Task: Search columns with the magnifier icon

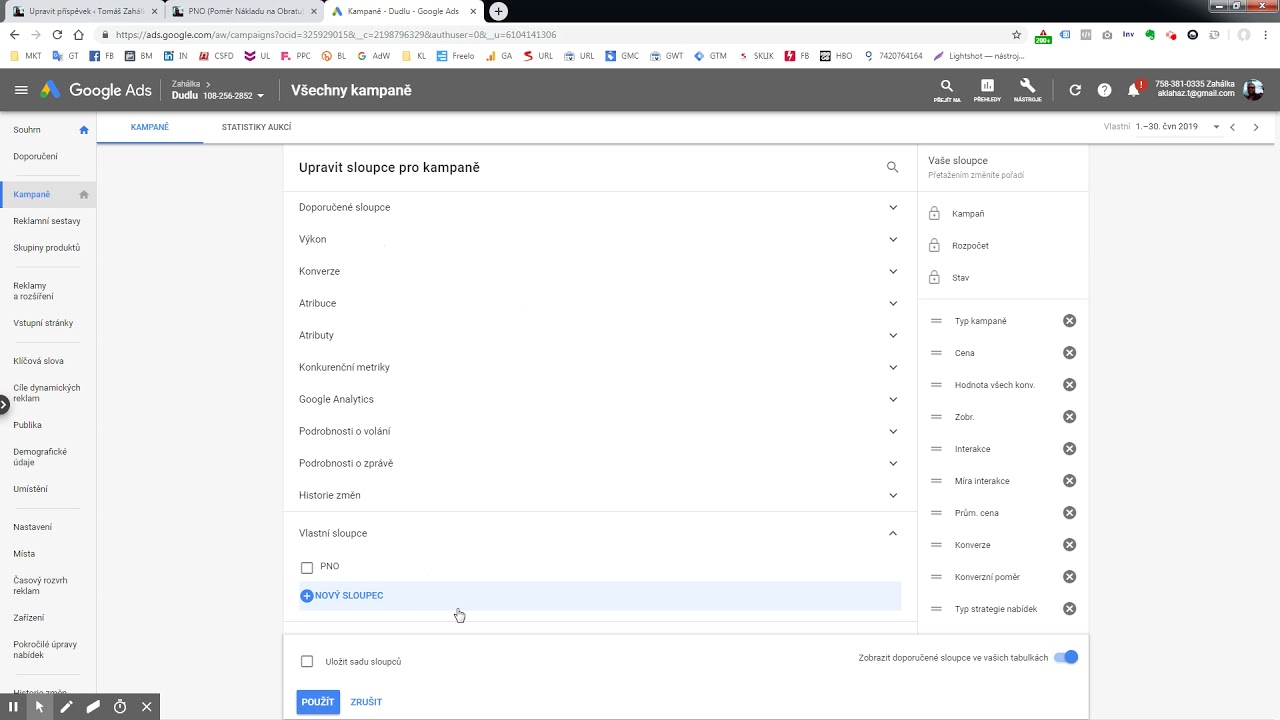Action: click(892, 167)
